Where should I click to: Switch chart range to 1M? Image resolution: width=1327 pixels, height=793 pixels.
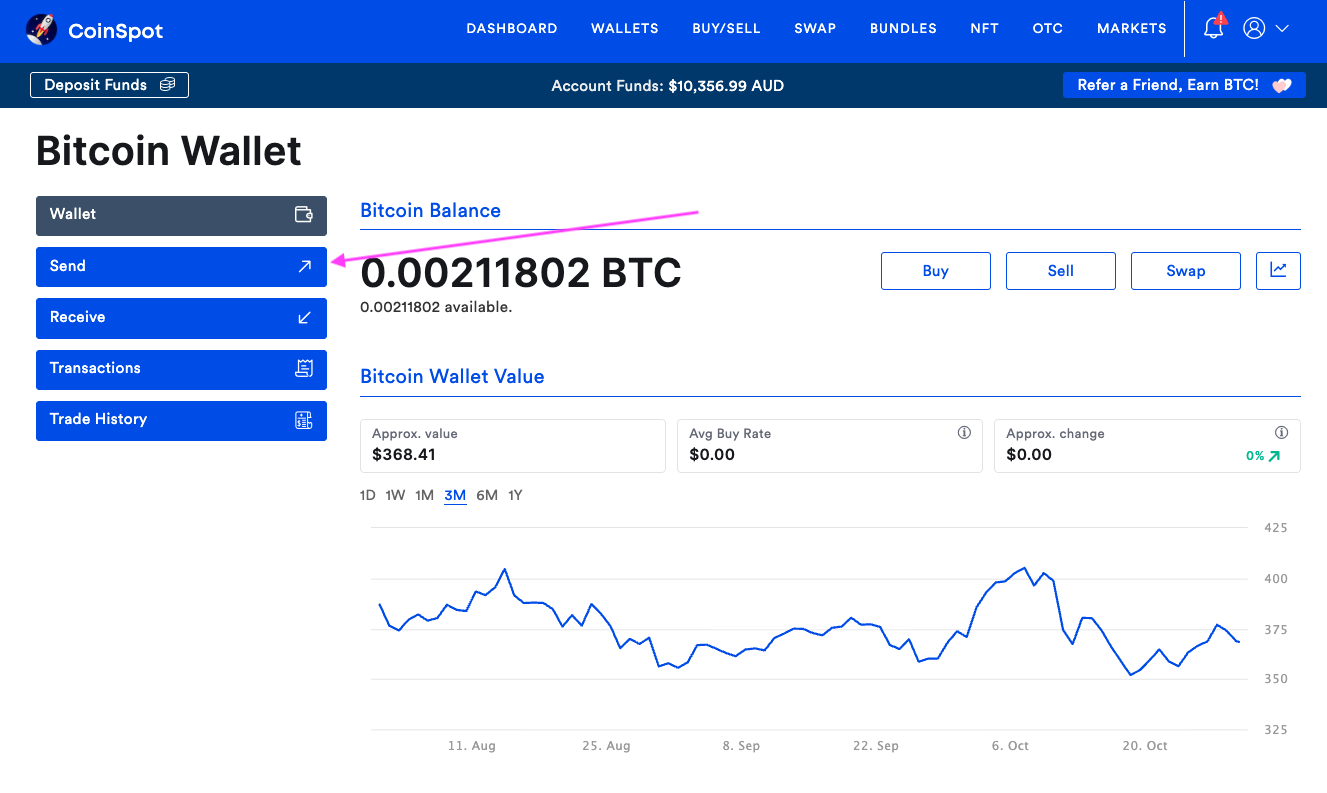[425, 495]
